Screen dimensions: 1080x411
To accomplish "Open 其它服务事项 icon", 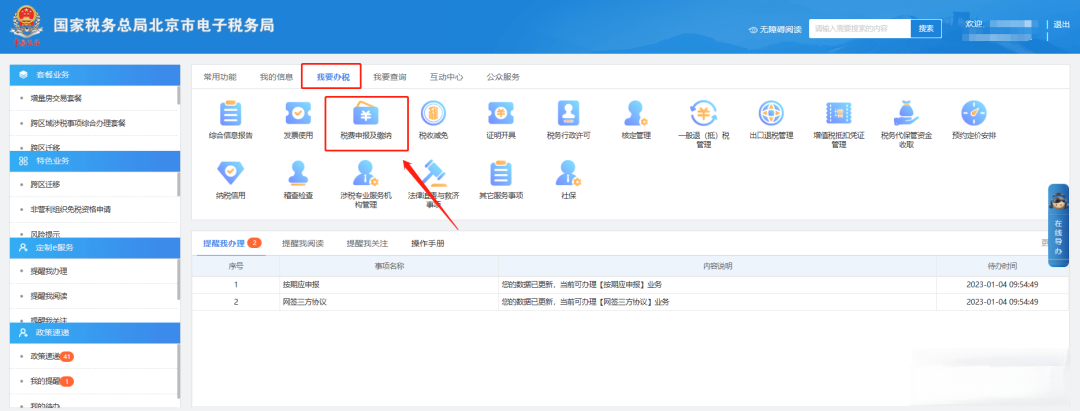I will [x=501, y=173].
